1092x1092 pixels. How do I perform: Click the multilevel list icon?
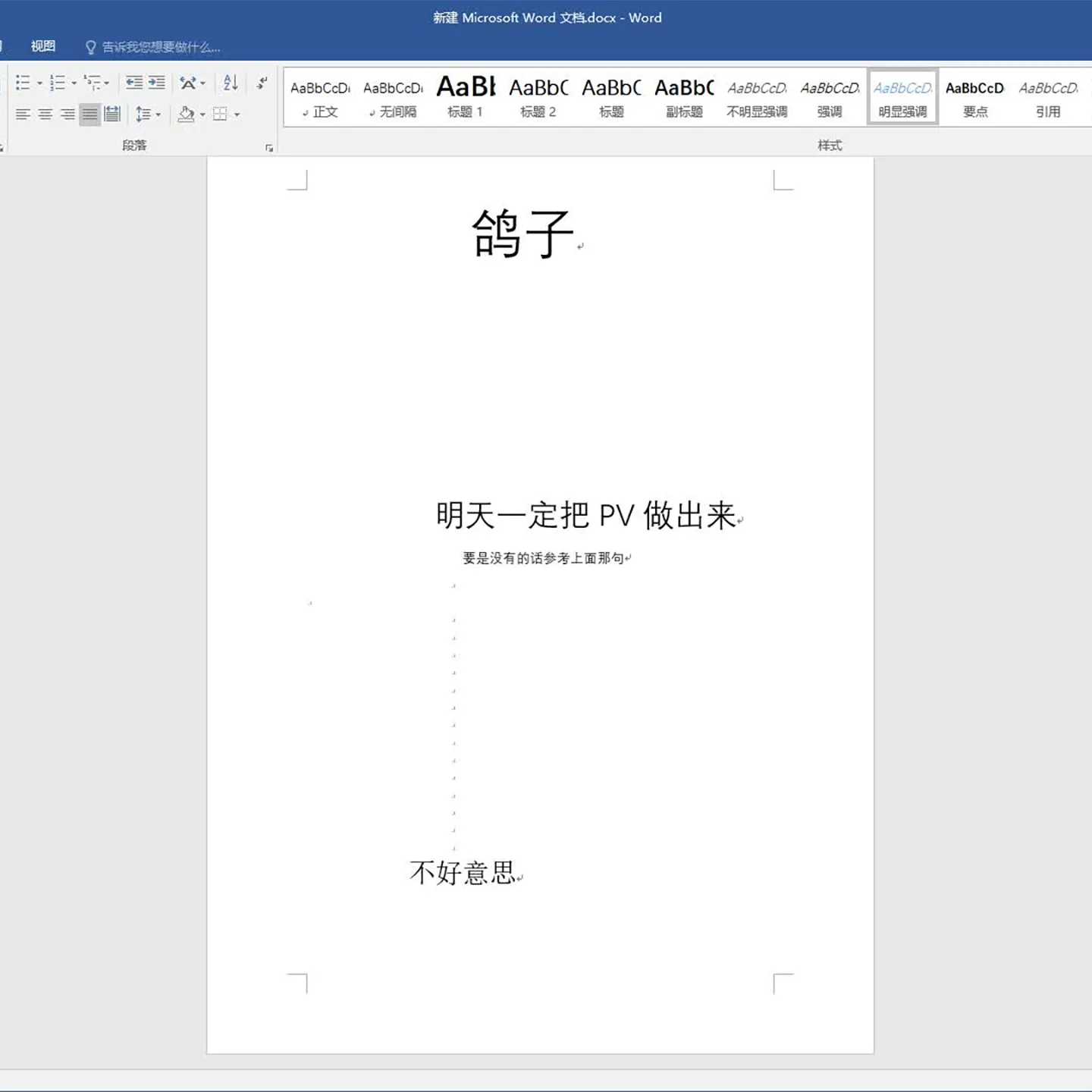pyautogui.click(x=92, y=83)
